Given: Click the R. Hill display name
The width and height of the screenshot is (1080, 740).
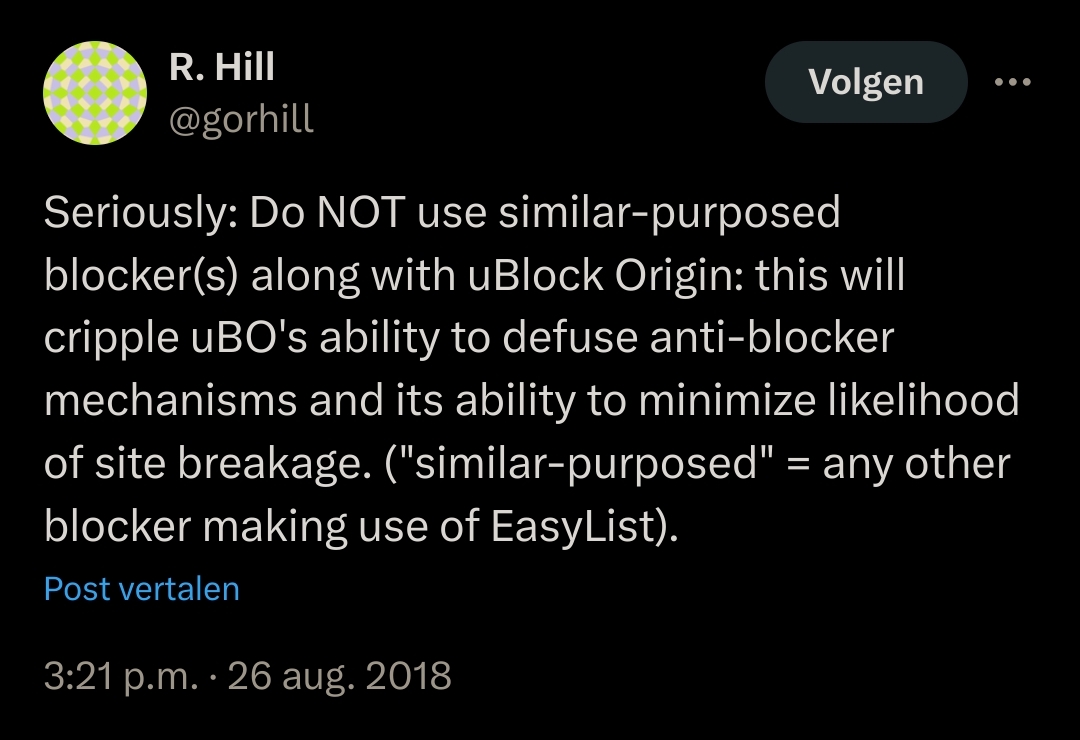Looking at the screenshot, I should pos(222,67).
